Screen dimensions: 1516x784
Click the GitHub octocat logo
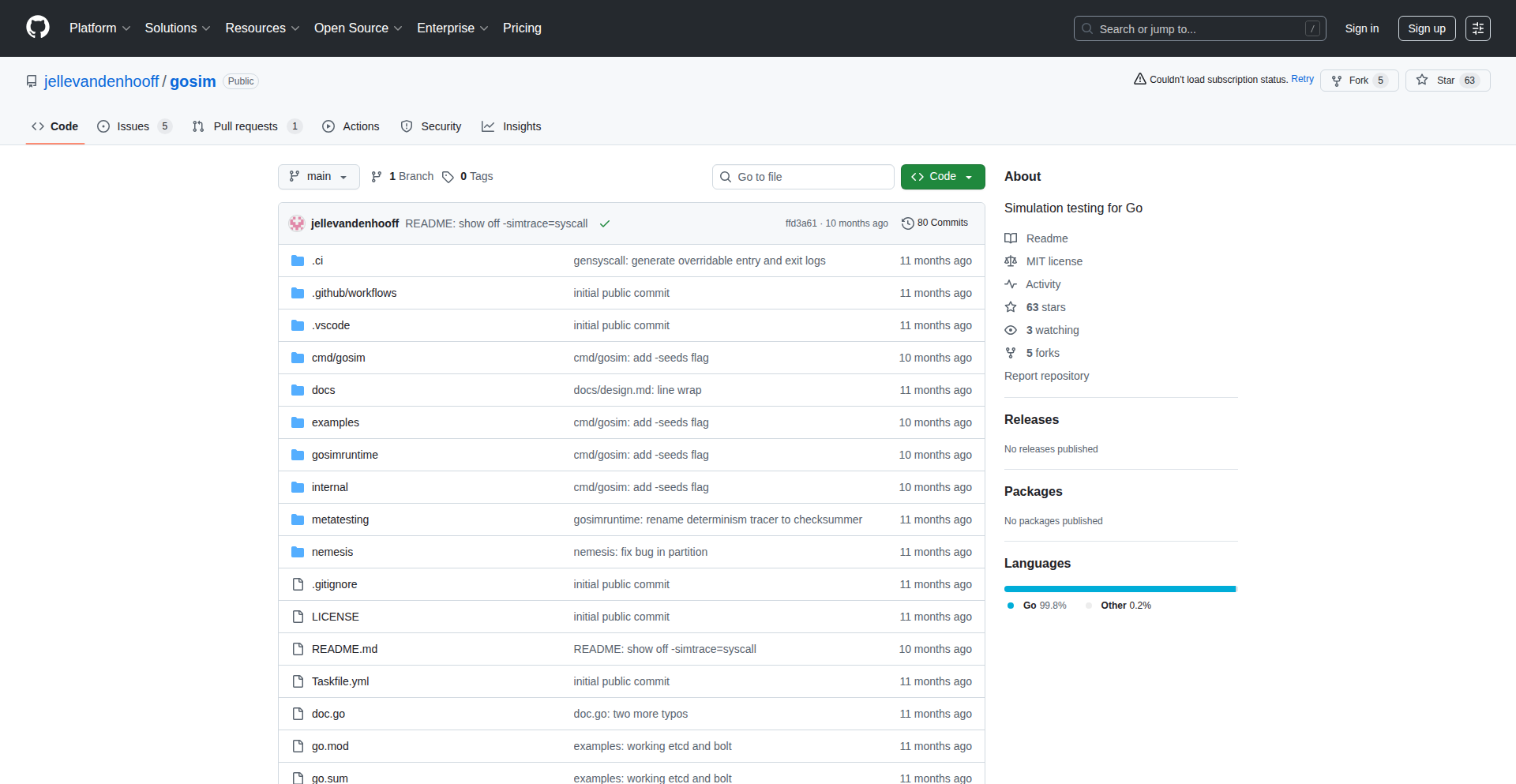point(38,28)
